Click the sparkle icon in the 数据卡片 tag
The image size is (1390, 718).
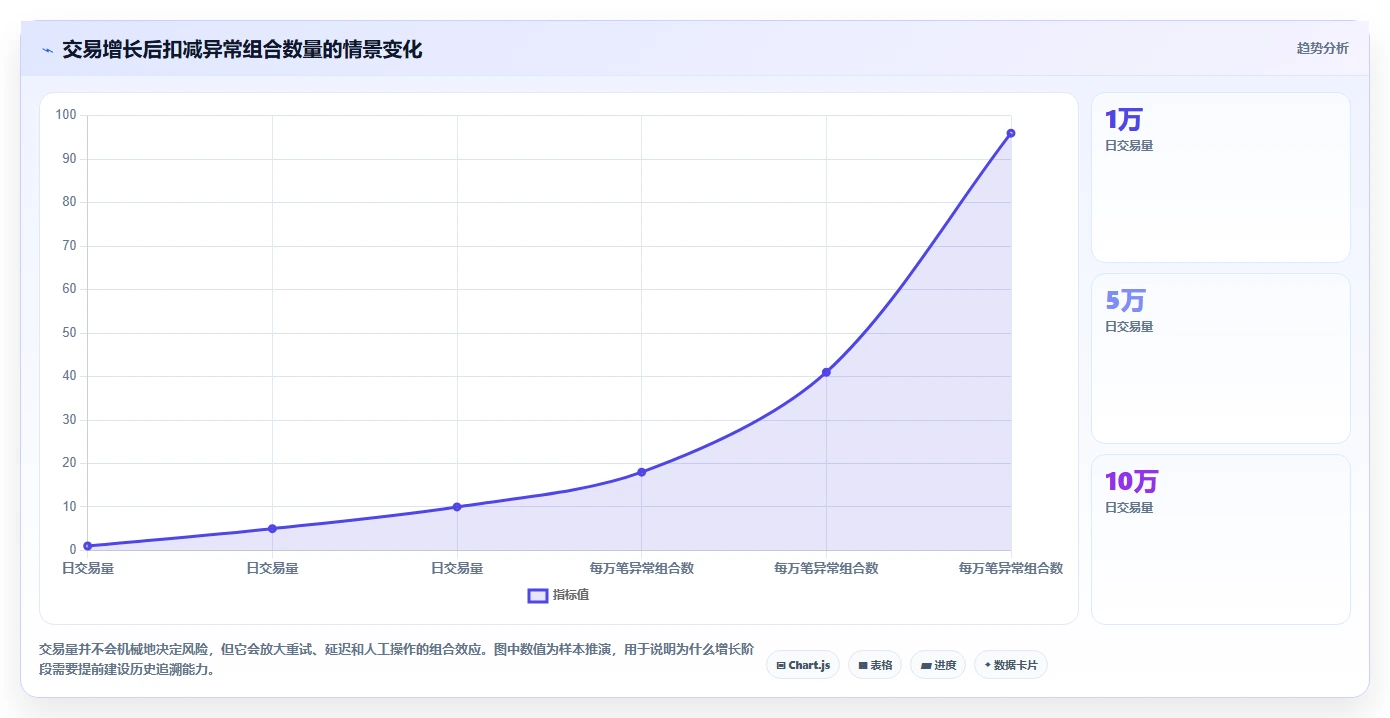988,665
